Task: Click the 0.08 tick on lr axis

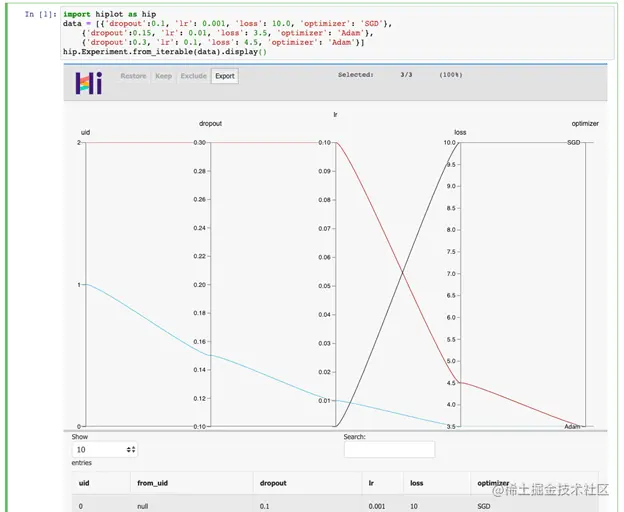Action: 324,200
